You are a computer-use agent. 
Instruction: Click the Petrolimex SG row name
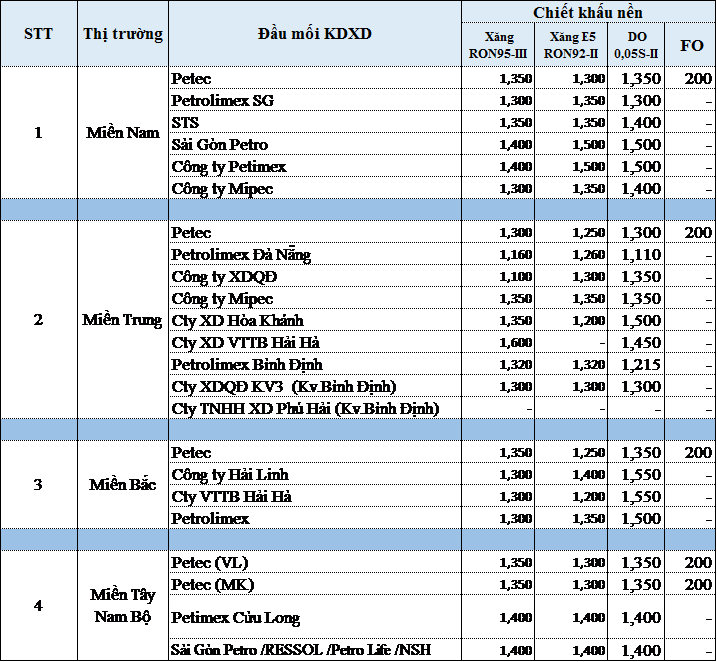coord(315,100)
